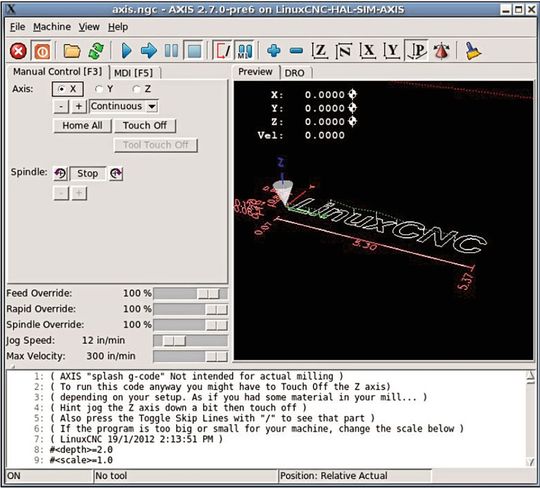The image size is (540, 488).
Task: Select G-code line 7 with LinuxCNC date
Action: tap(136, 439)
